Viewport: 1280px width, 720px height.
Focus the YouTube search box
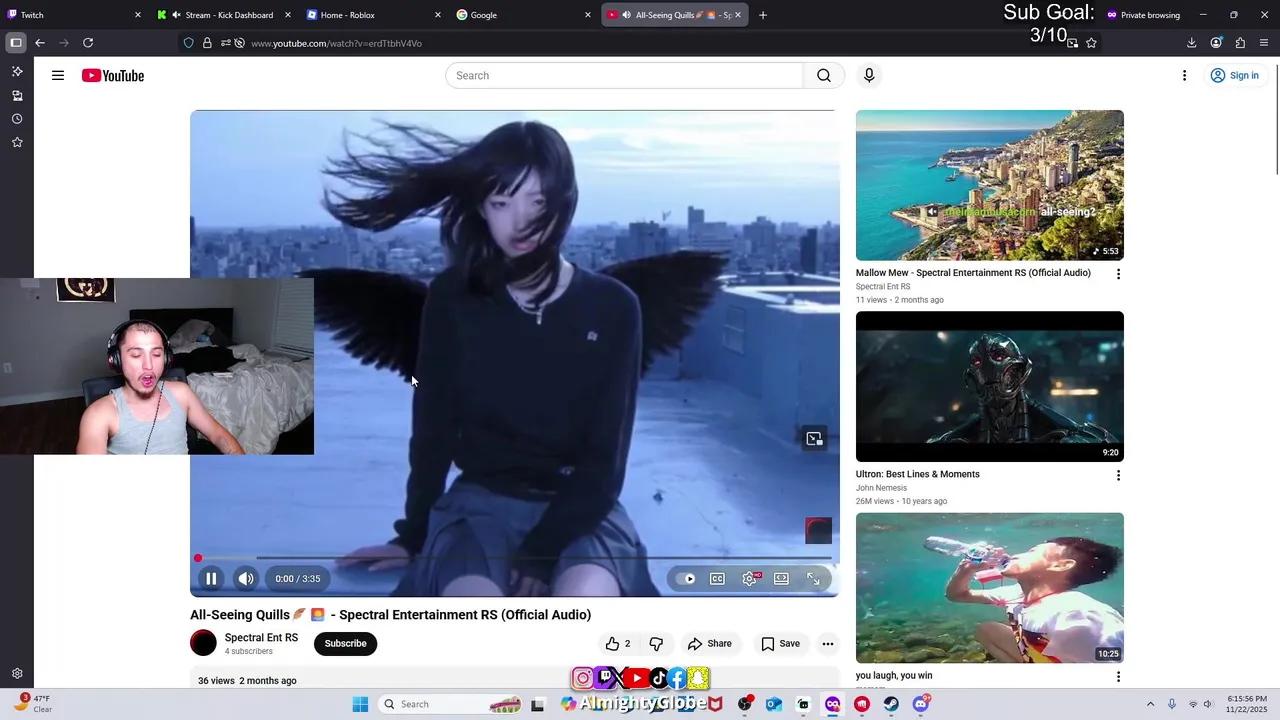pyautogui.click(x=624, y=75)
